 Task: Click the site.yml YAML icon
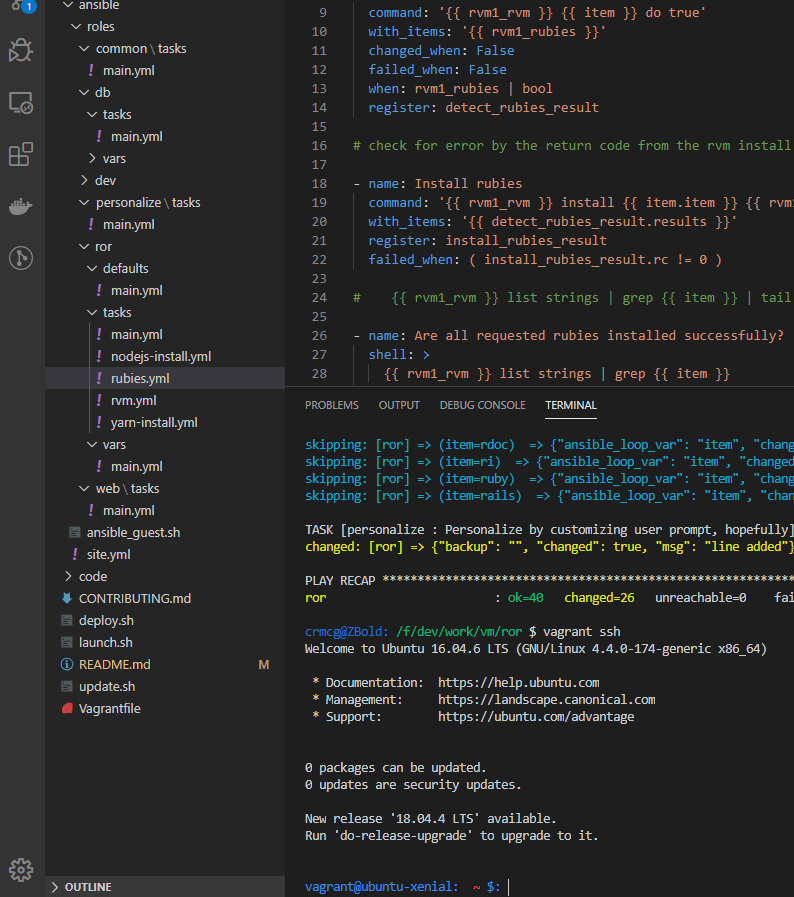click(x=75, y=554)
